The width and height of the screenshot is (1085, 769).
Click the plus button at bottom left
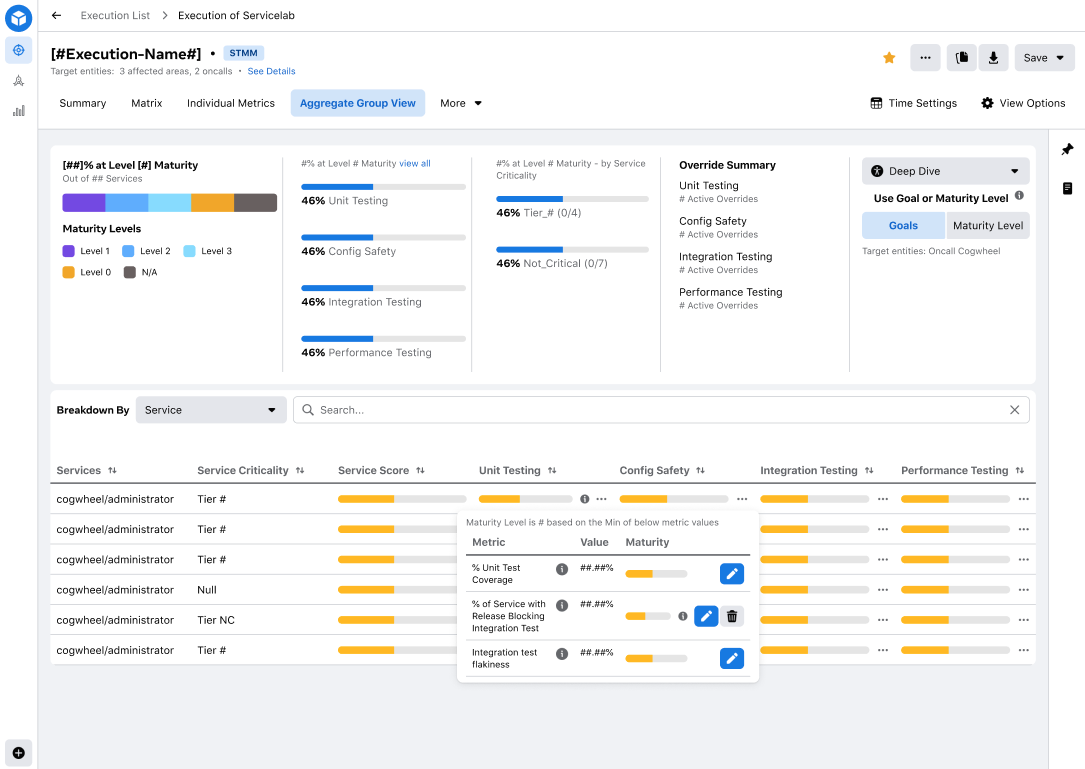point(18,752)
